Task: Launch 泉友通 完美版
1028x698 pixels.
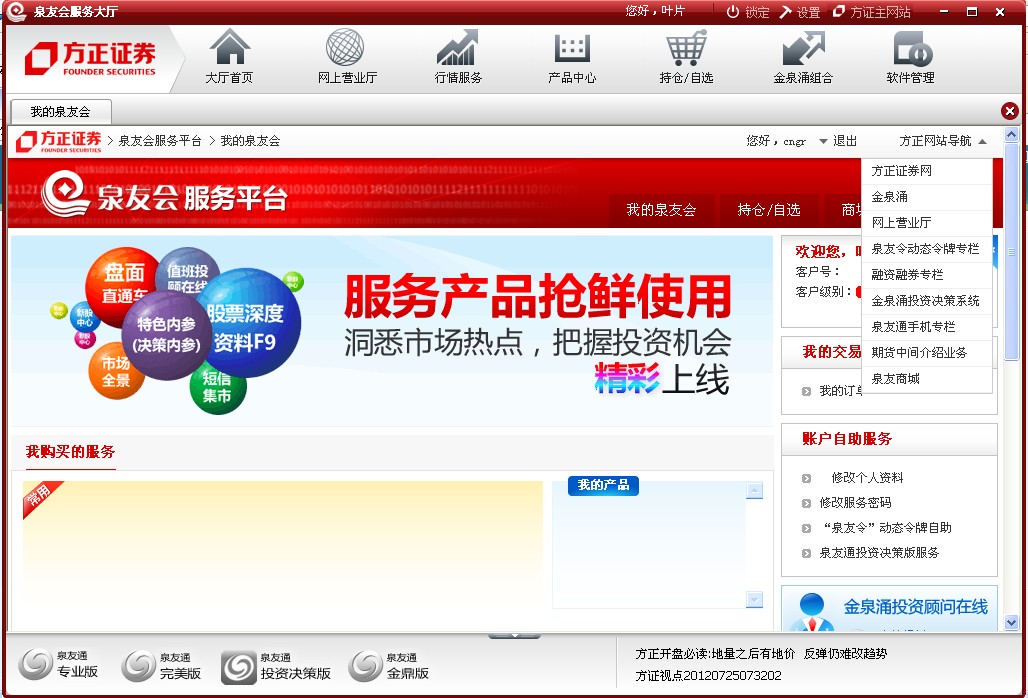Action: tap(161, 666)
